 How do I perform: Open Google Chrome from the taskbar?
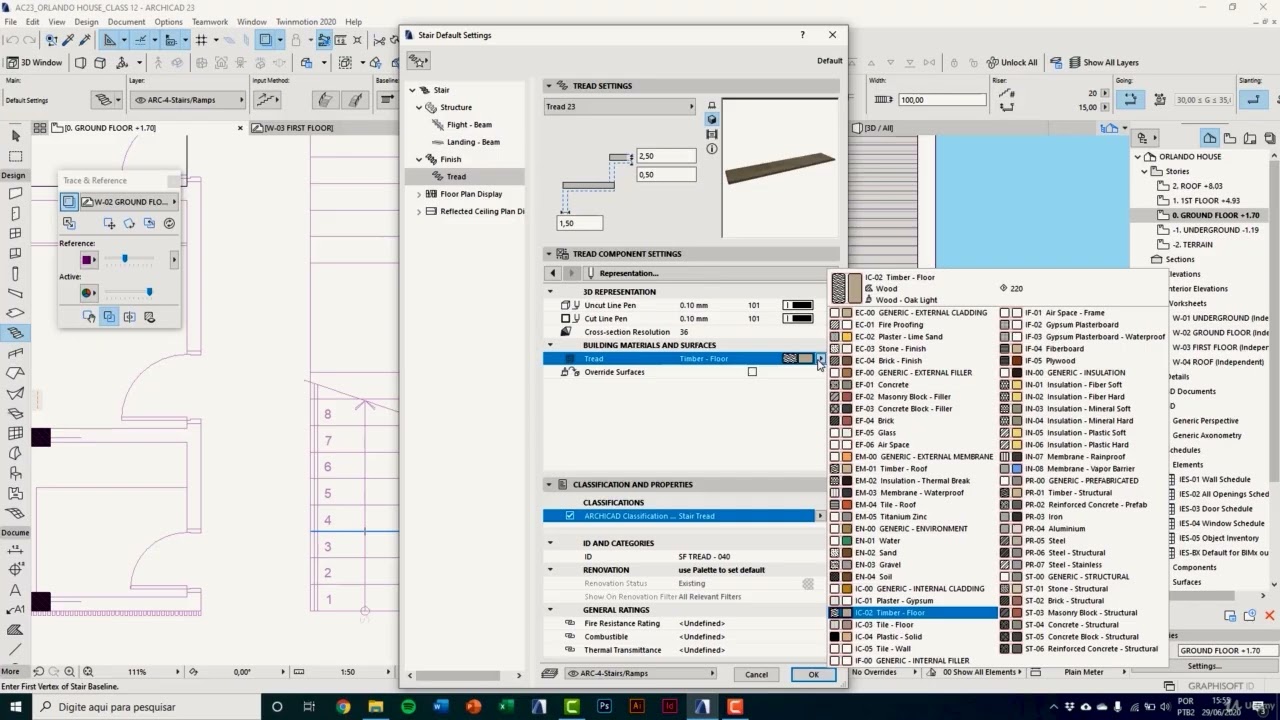343,706
